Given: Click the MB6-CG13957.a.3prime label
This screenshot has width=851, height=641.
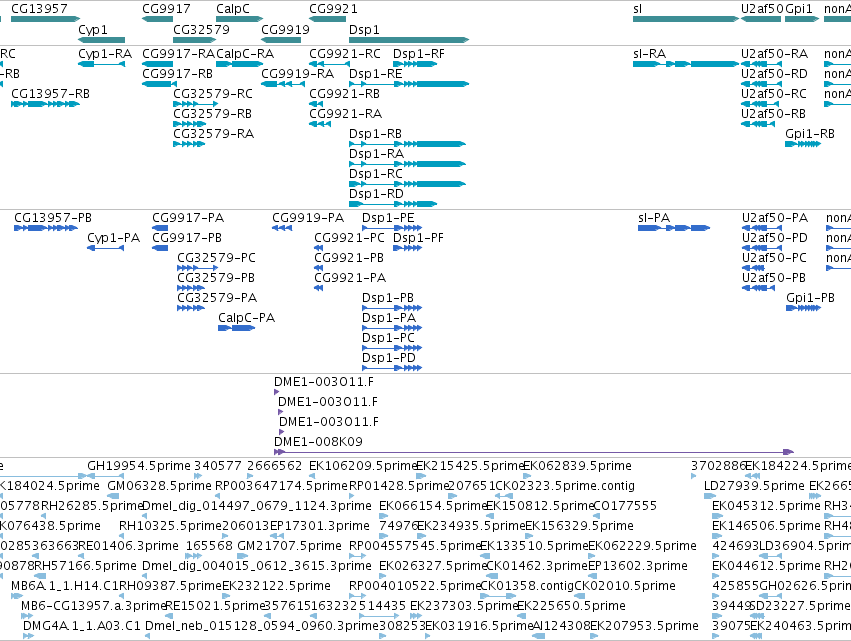Looking at the screenshot, I should click(x=93, y=606).
